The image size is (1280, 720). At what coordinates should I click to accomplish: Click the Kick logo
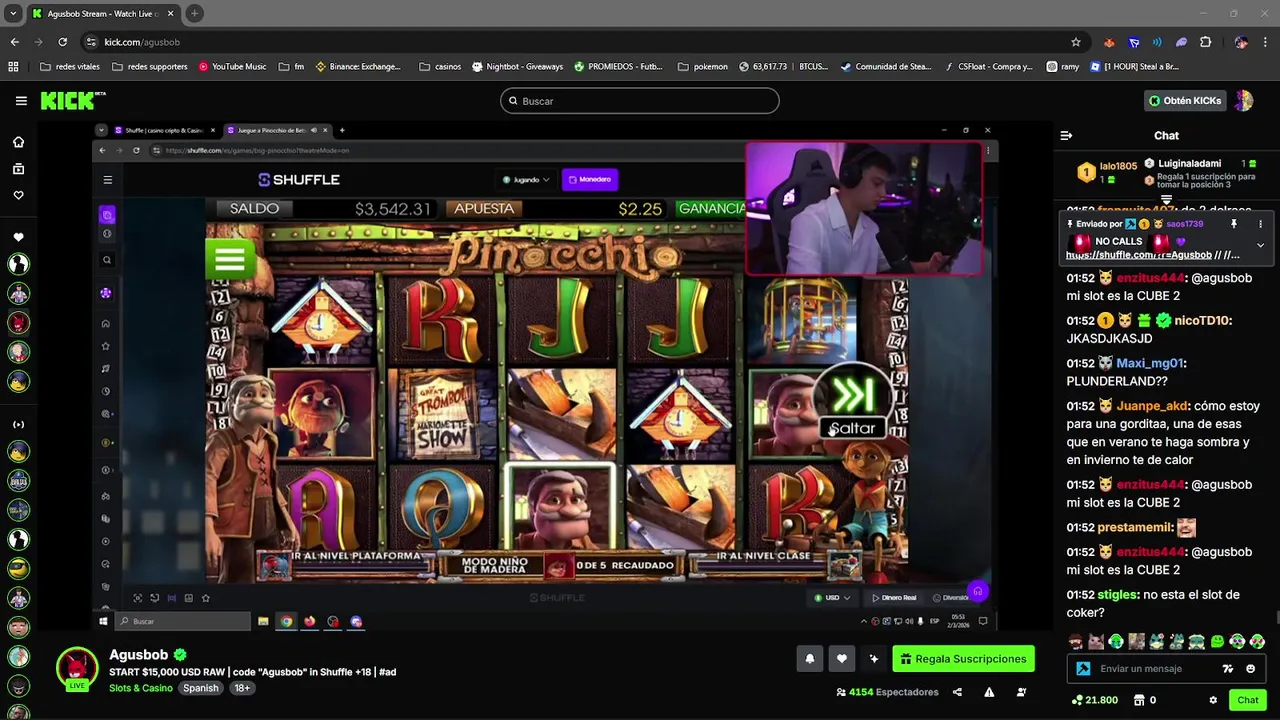72,100
